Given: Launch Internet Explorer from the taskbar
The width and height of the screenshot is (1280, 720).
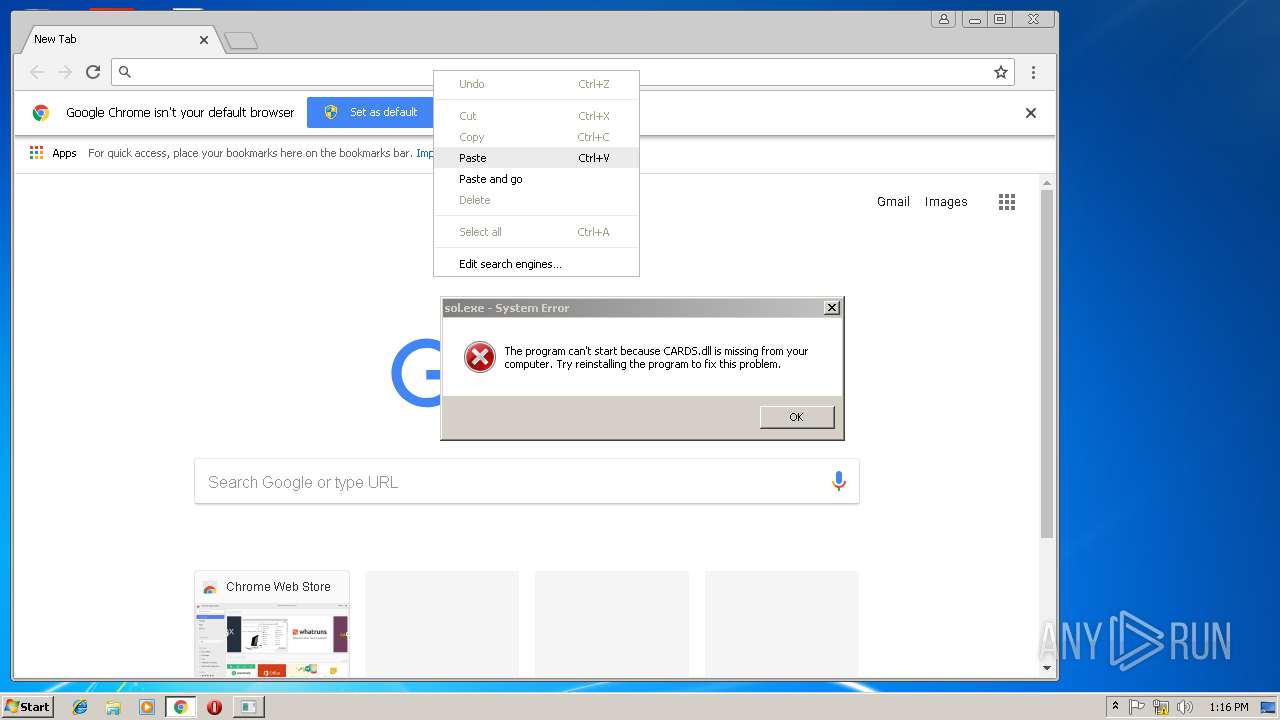Looking at the screenshot, I should point(80,707).
